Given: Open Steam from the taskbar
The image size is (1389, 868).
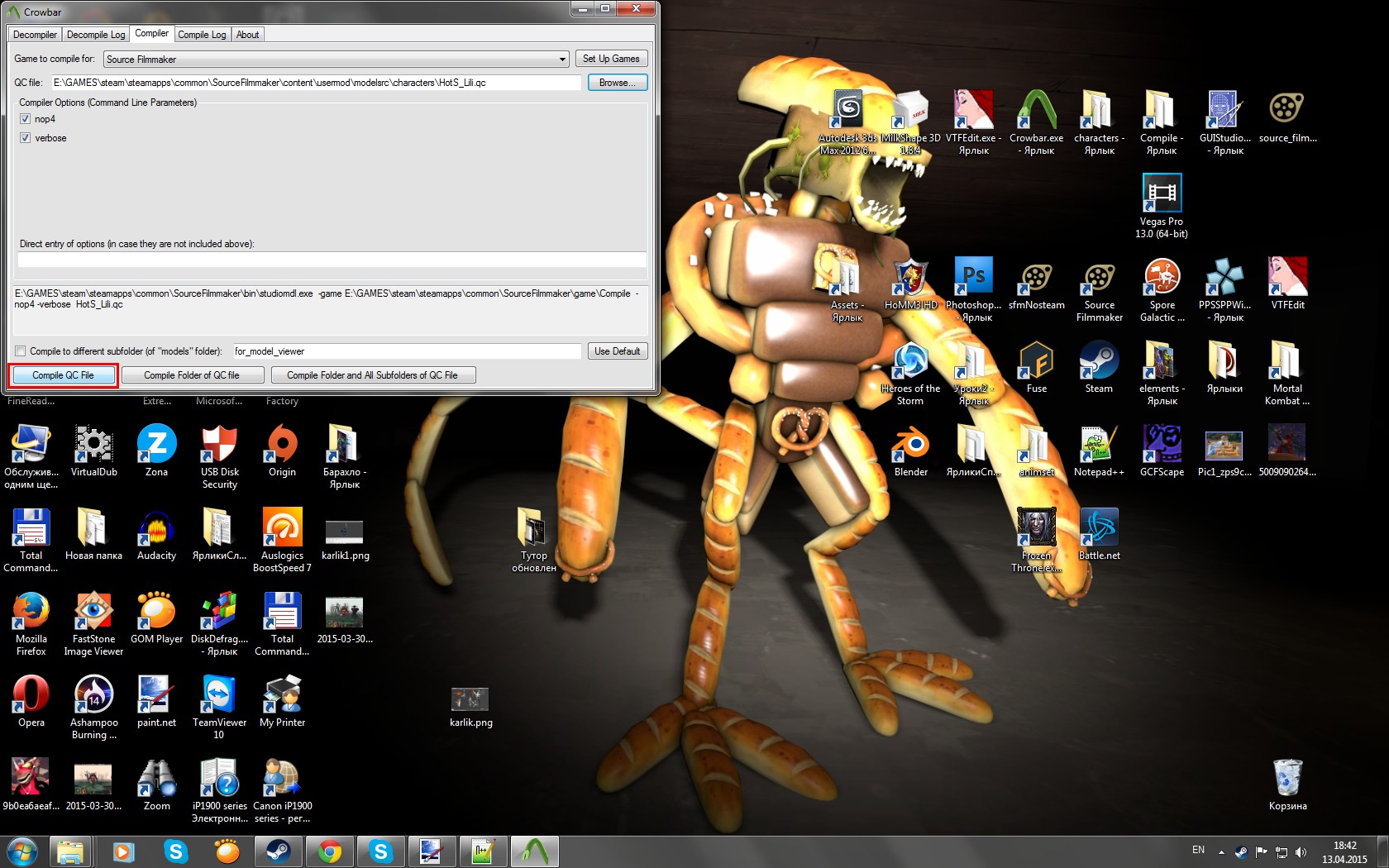Looking at the screenshot, I should point(279,851).
